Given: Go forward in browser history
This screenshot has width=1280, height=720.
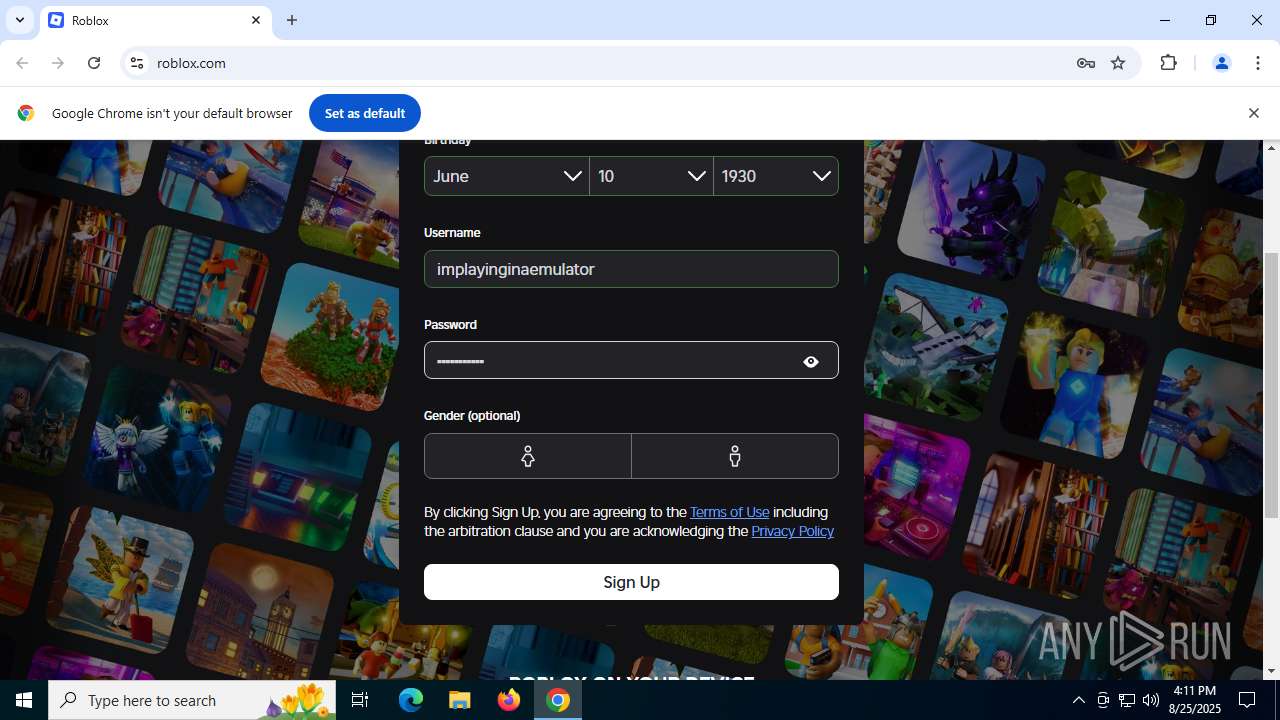Looking at the screenshot, I should tap(58, 63).
